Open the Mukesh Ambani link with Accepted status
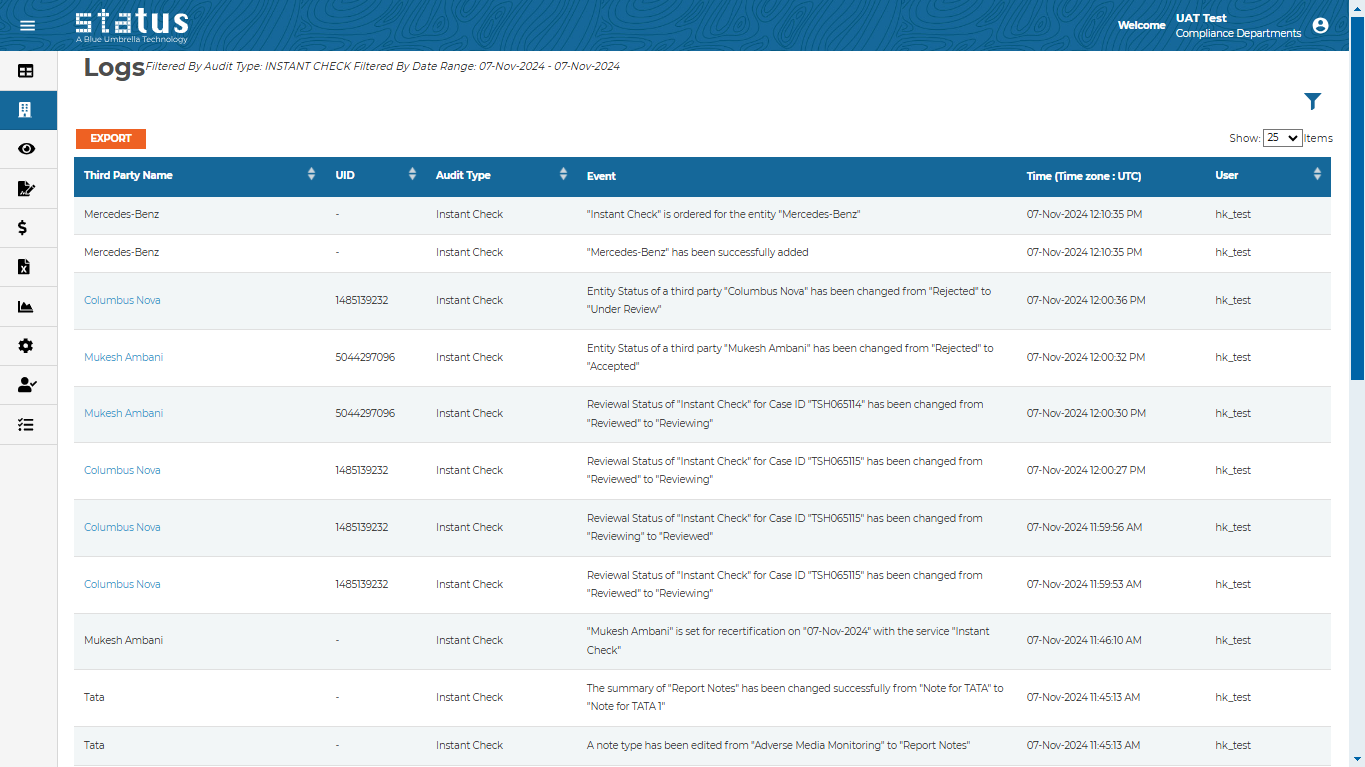 (123, 357)
